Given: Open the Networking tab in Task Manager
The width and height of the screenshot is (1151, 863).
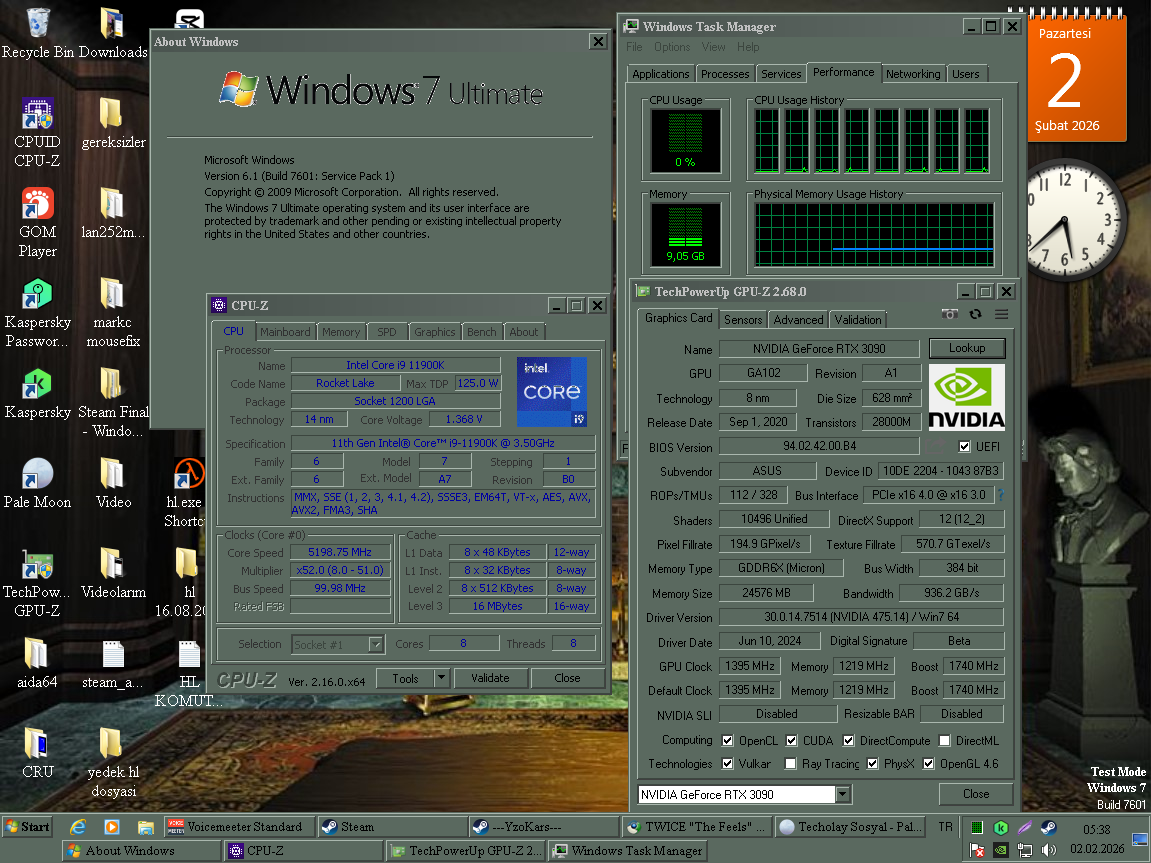Looking at the screenshot, I should pyautogui.click(x=912, y=73).
